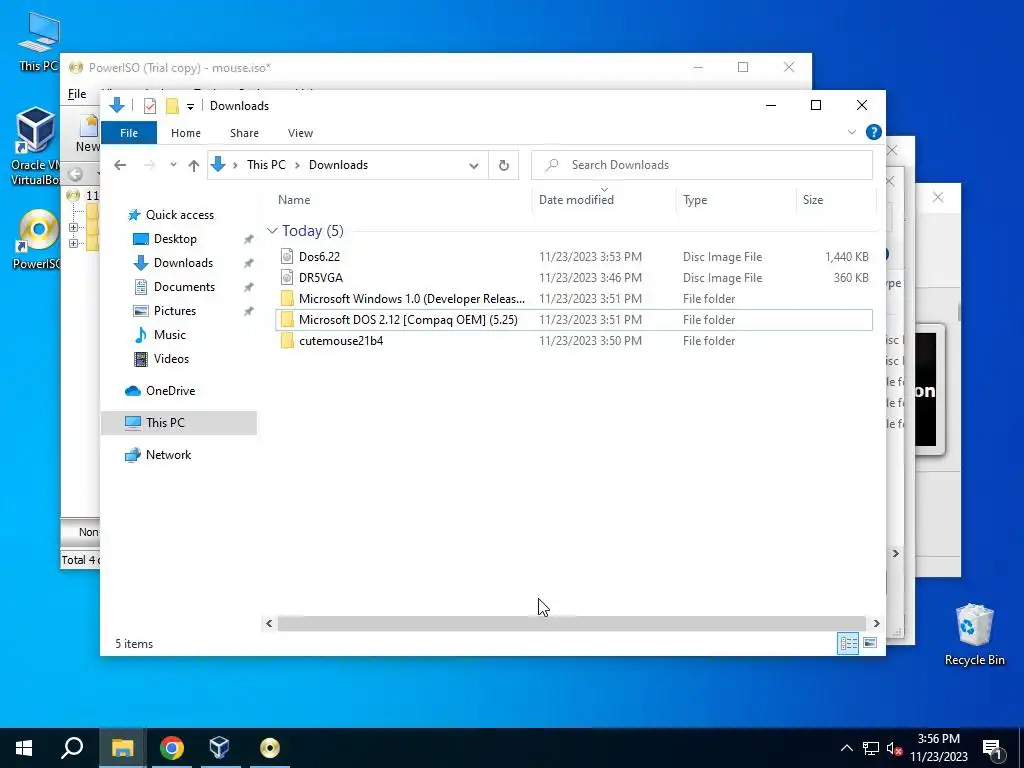The height and width of the screenshot is (768, 1024).
Task: Refresh the Downloads folder view
Action: point(504,165)
